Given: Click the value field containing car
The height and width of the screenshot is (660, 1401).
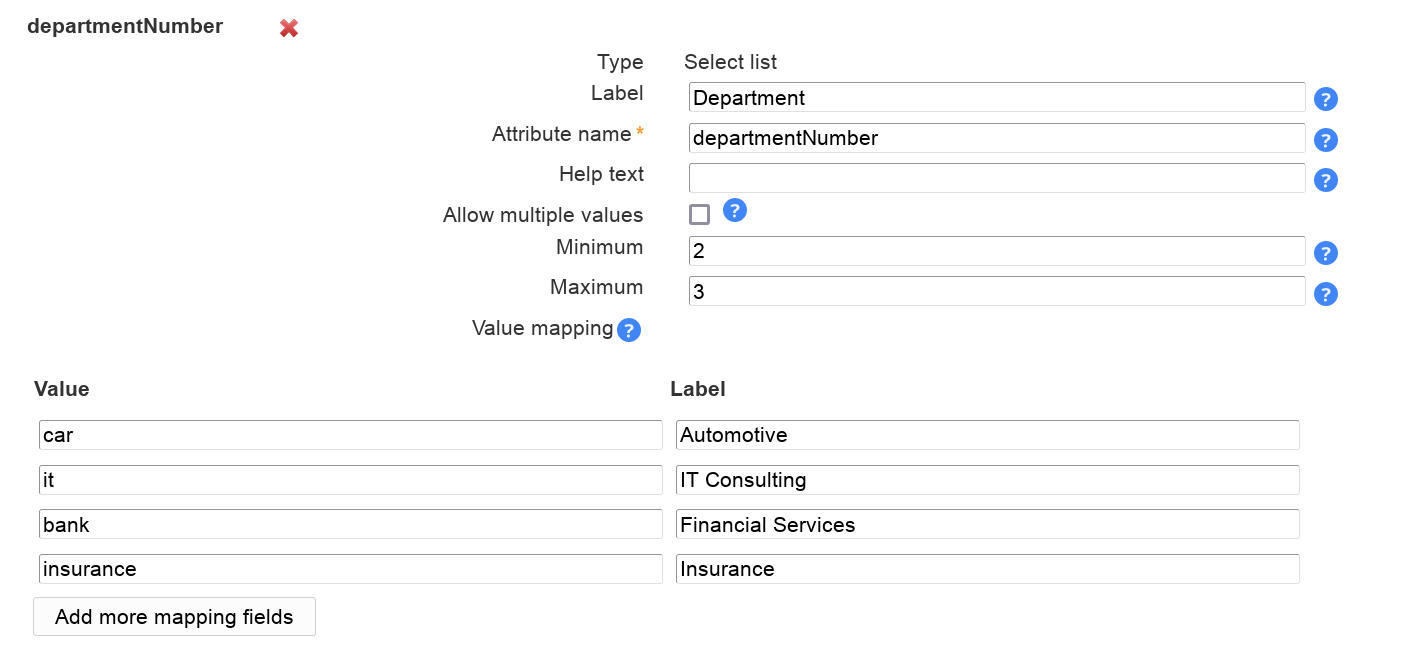Looking at the screenshot, I should coord(350,435).
